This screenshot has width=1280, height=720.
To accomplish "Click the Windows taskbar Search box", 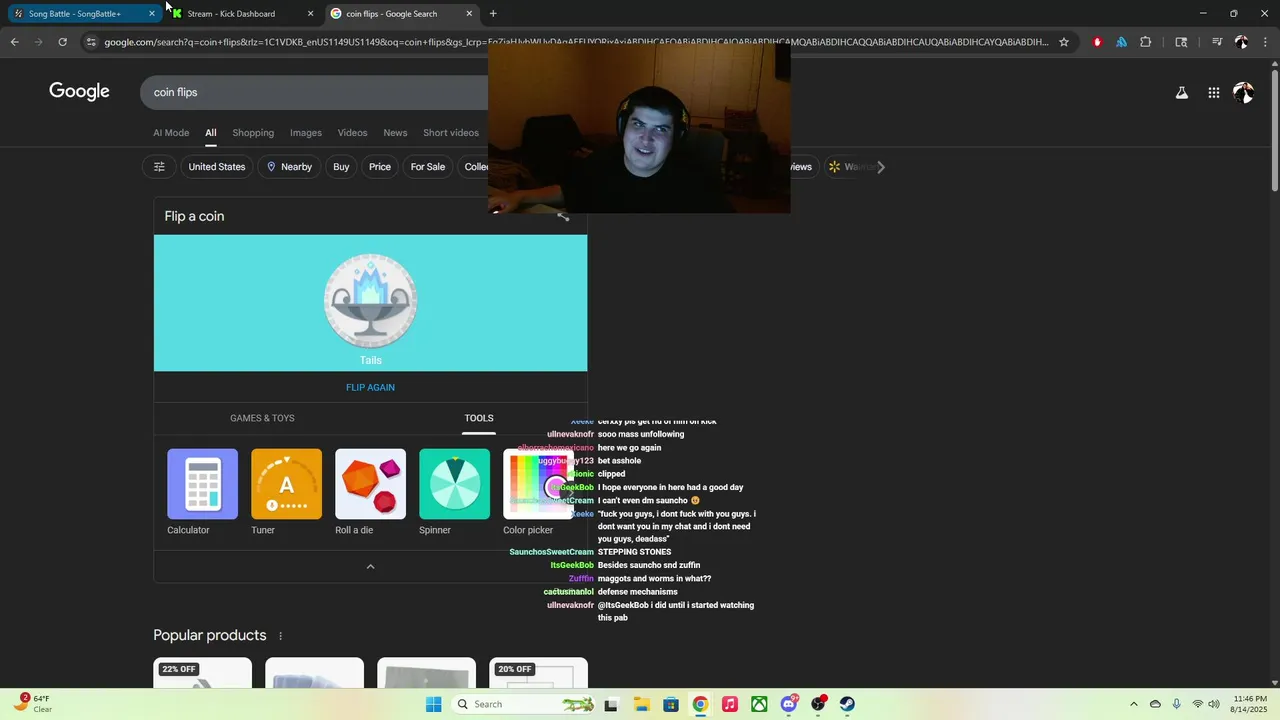I will 525,704.
